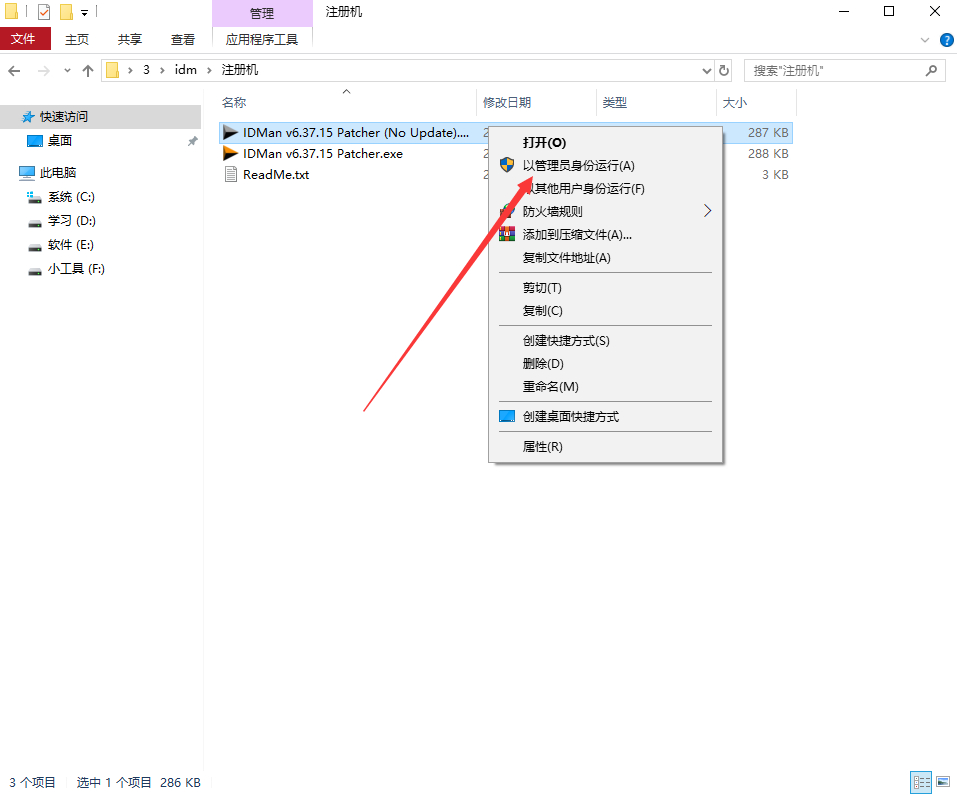The image size is (957, 795).
Task: Click the New Folder quick access icon
Action: point(67,12)
